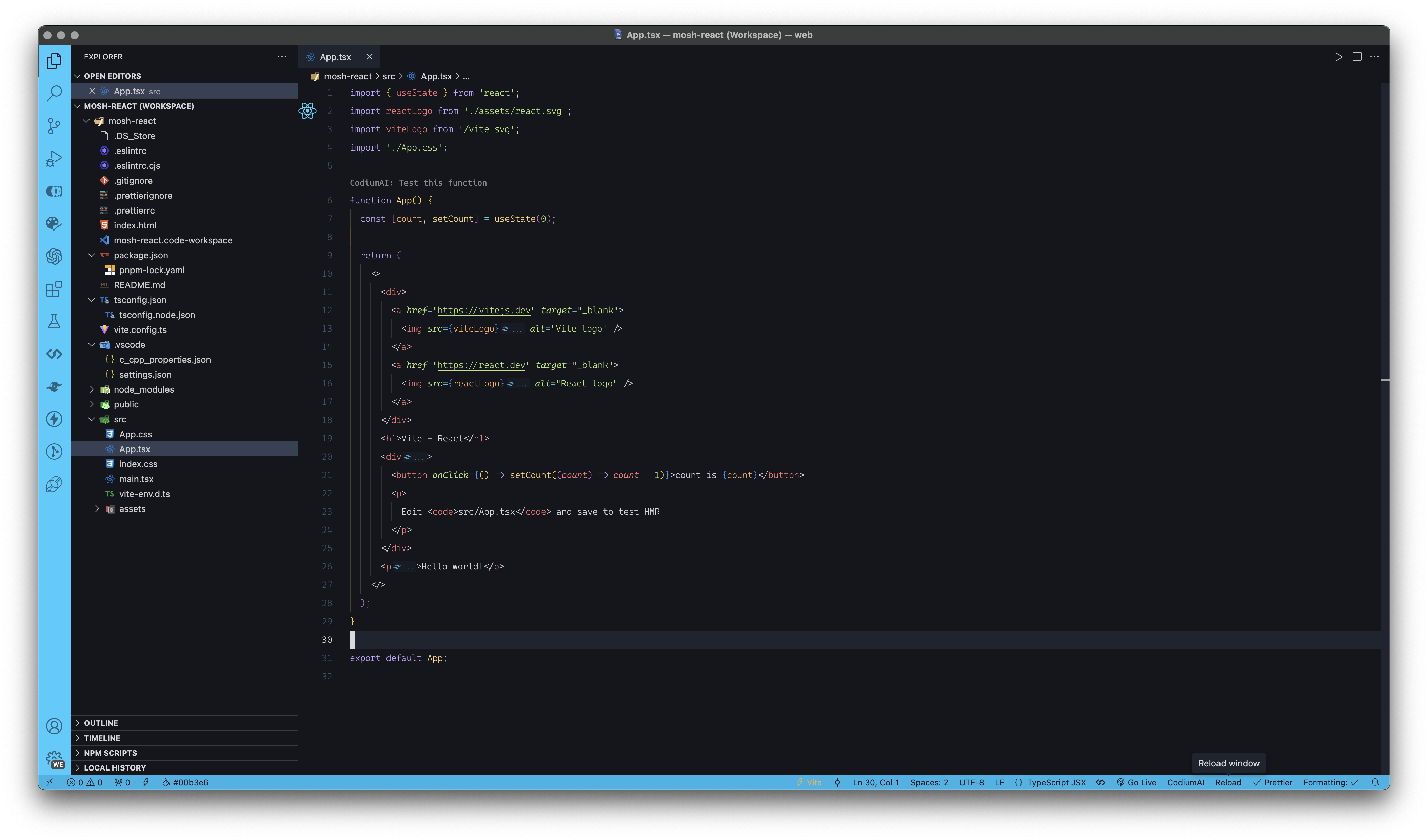Open the Source Control view
The image size is (1428, 840).
54,126
